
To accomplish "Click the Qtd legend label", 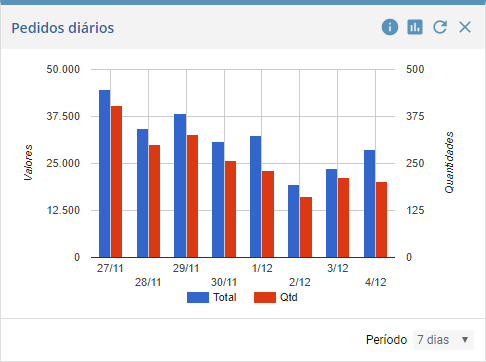I will (x=289, y=297).
